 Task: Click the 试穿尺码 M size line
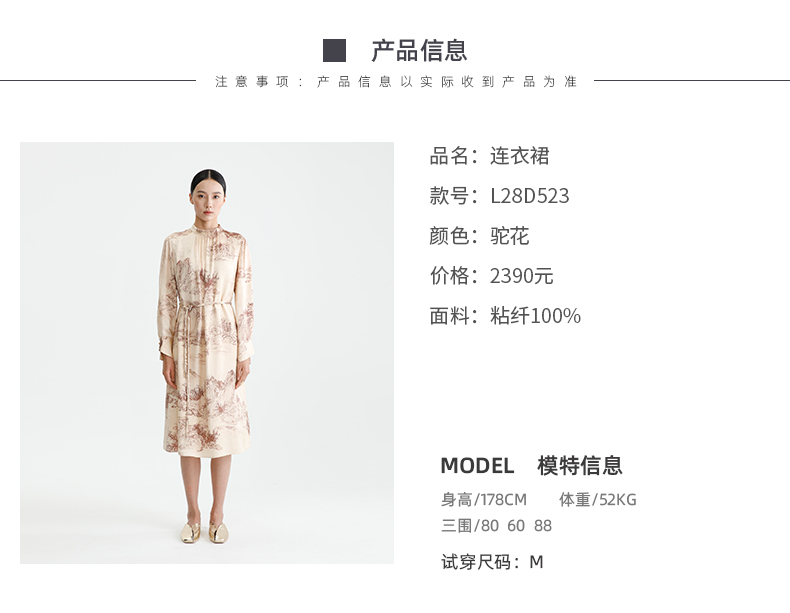coord(492,562)
